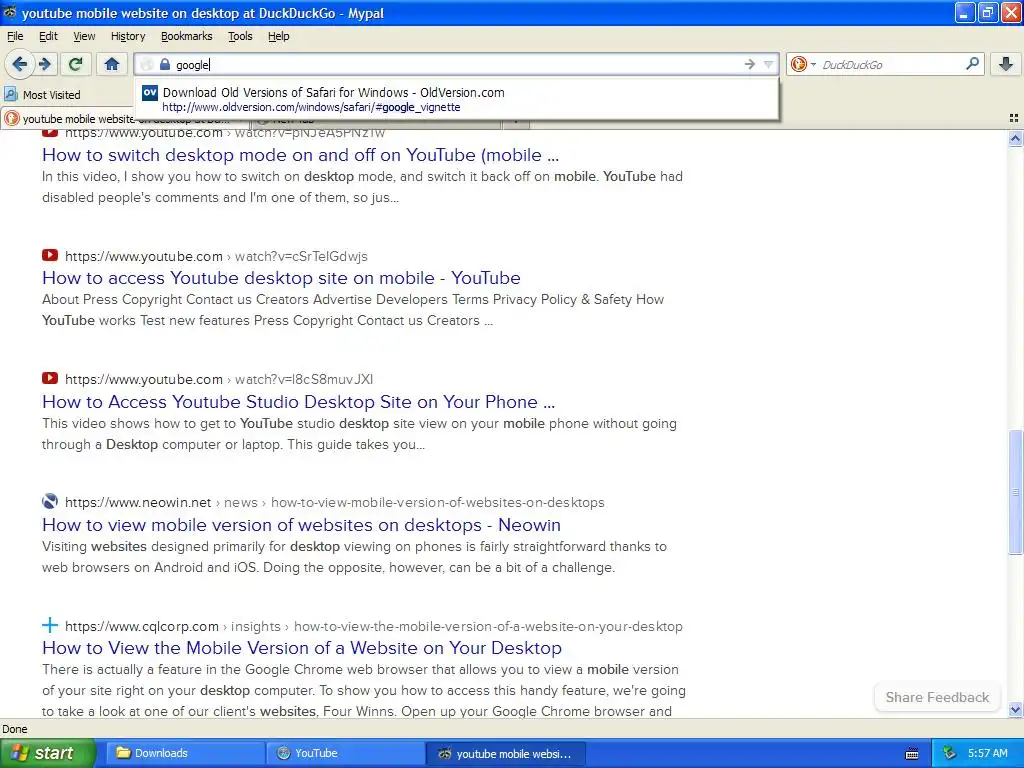Open the Tools menu
Screen dimensions: 1024x768
point(240,36)
